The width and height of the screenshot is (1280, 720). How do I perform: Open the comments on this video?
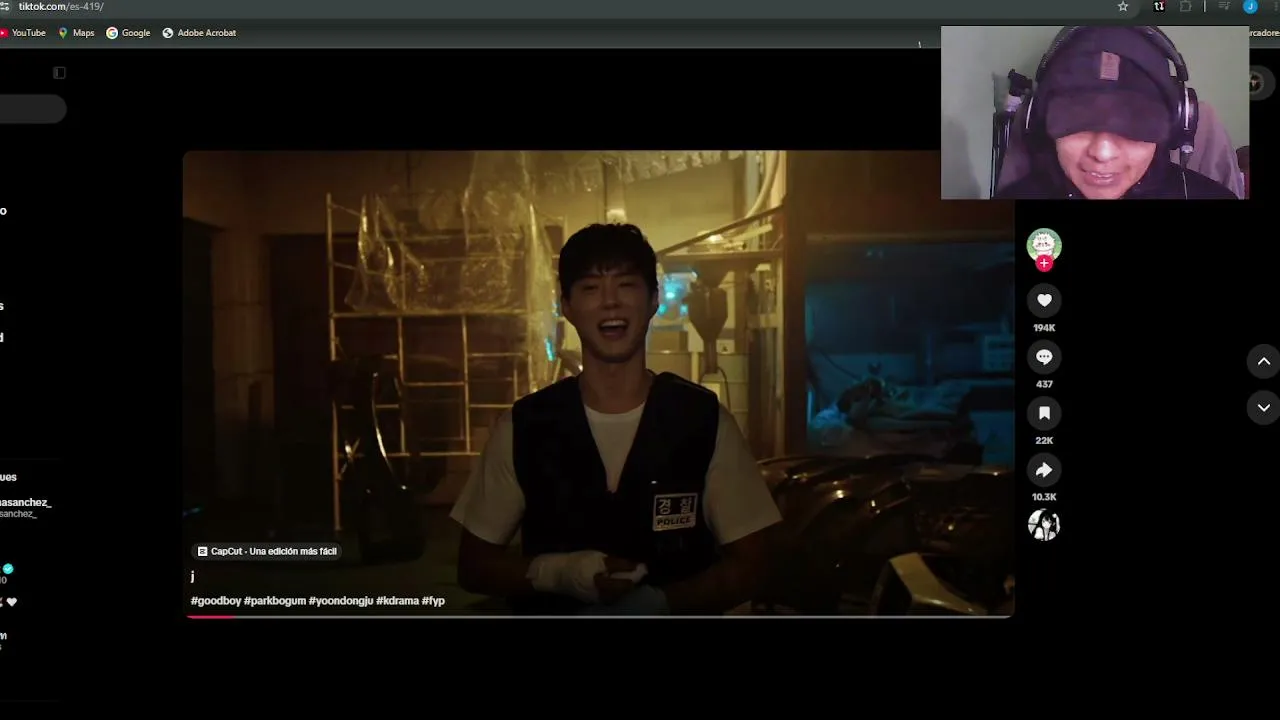pyautogui.click(x=1044, y=357)
